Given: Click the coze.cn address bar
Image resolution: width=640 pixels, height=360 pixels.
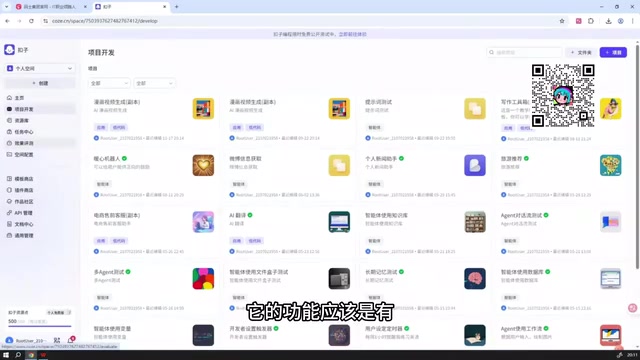Looking at the screenshot, I should pyautogui.click(x=302, y=21).
